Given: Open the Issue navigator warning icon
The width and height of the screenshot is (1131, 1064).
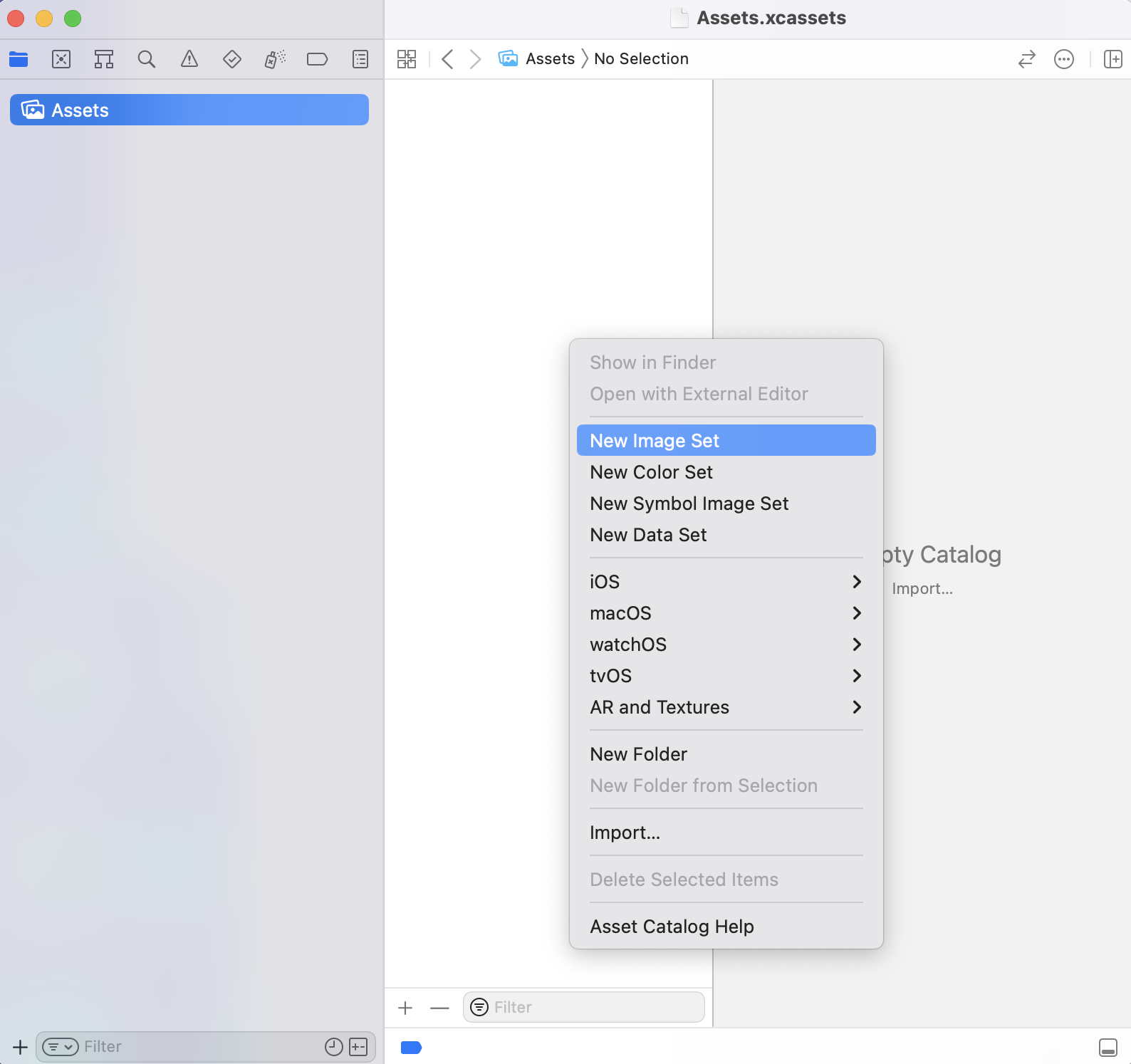Looking at the screenshot, I should click(x=189, y=59).
